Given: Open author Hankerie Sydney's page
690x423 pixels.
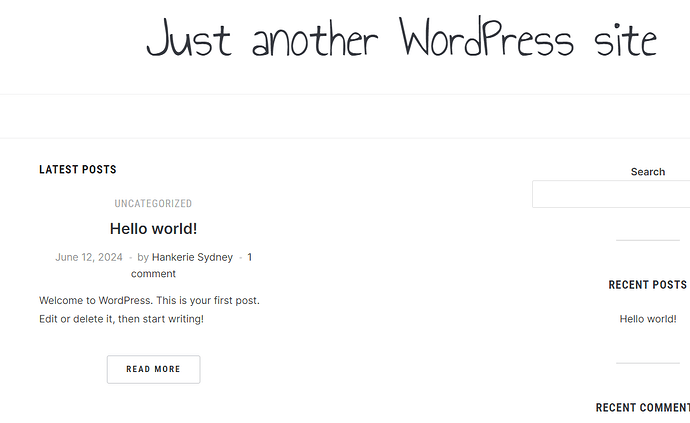Looking at the screenshot, I should coord(192,257).
